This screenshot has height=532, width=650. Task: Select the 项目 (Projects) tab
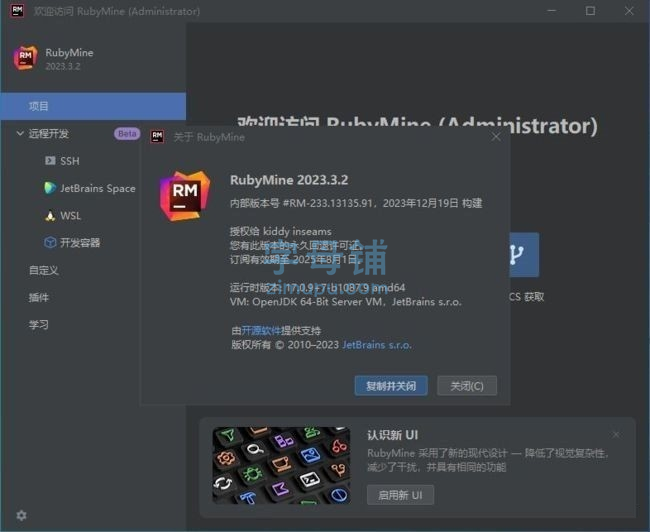coord(93,106)
